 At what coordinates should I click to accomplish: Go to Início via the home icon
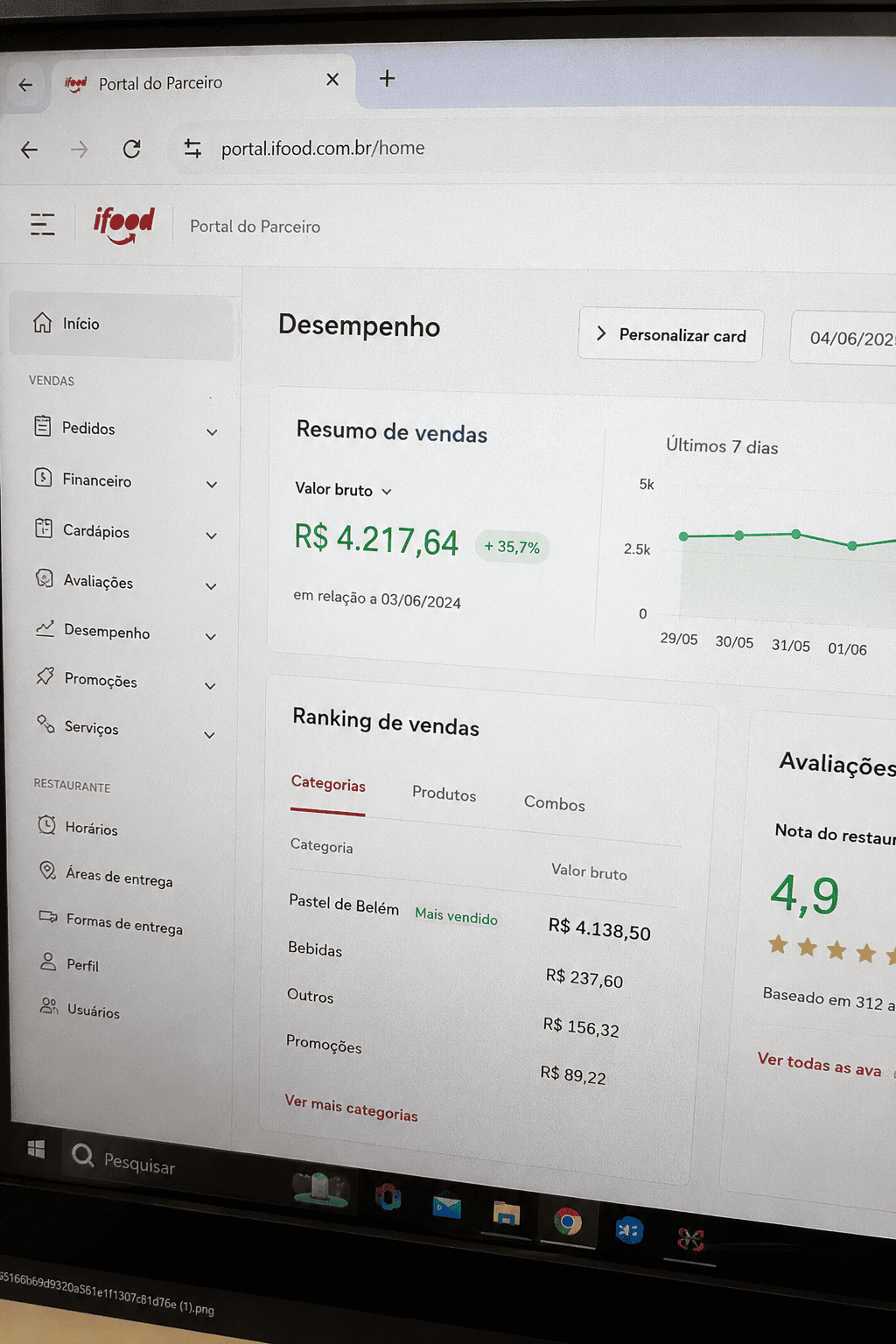tap(42, 322)
